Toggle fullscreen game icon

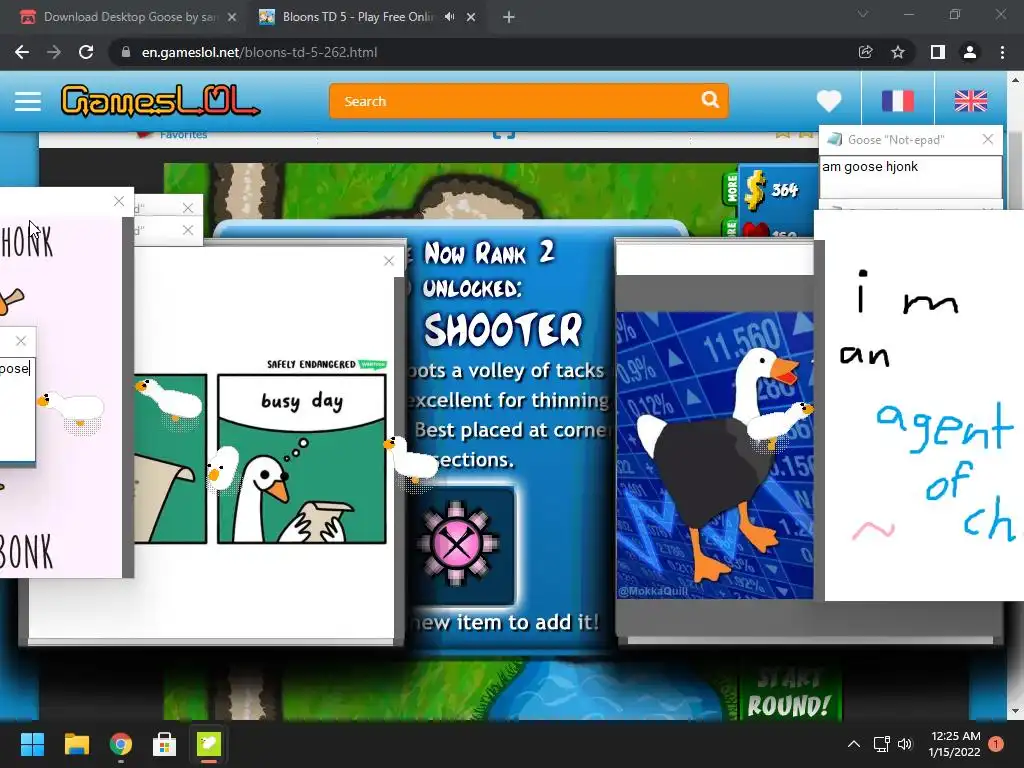pos(504,135)
